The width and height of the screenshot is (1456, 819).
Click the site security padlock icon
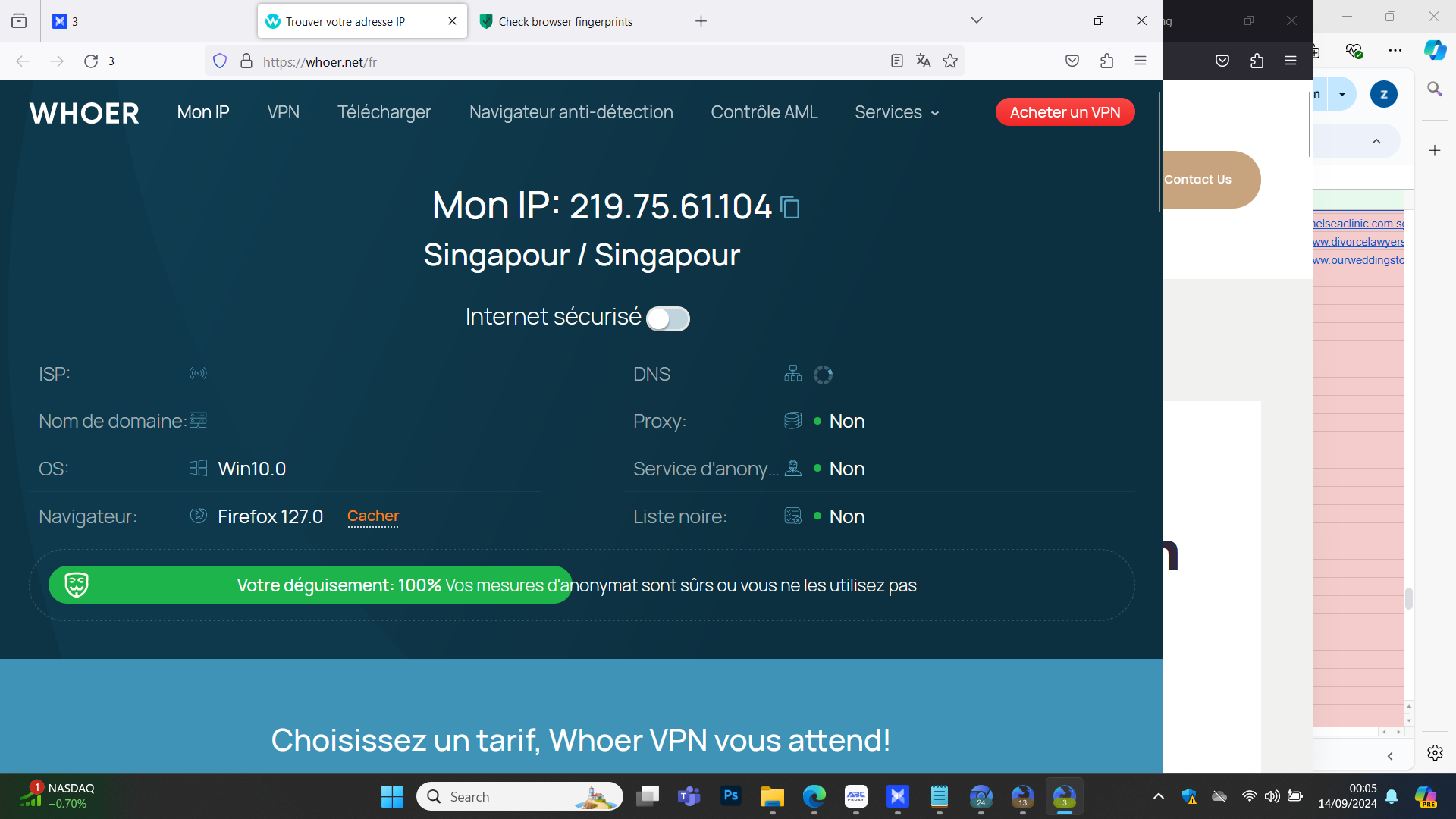coord(246,61)
